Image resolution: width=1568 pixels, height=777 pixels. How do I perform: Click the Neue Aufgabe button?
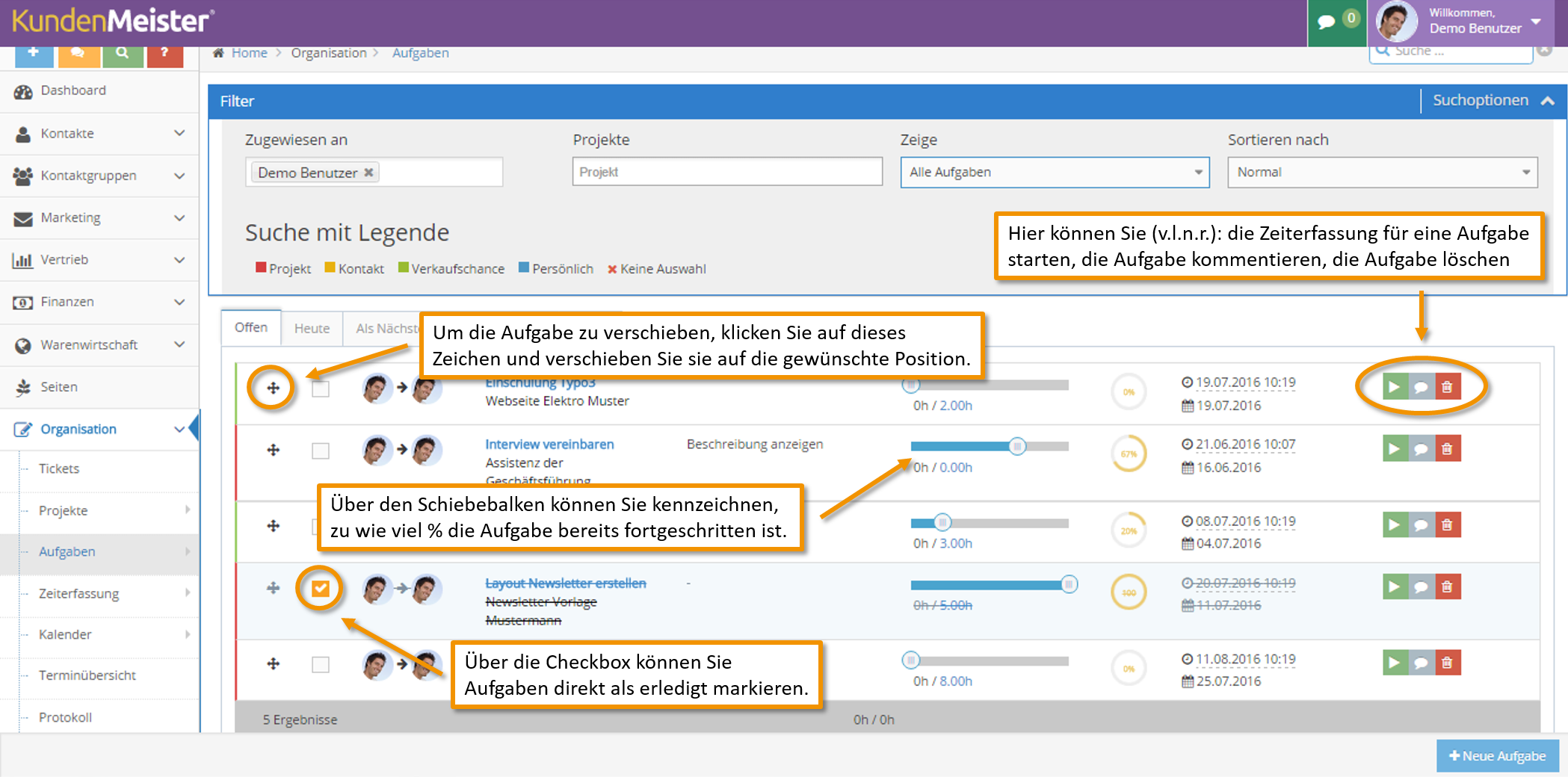click(1497, 755)
